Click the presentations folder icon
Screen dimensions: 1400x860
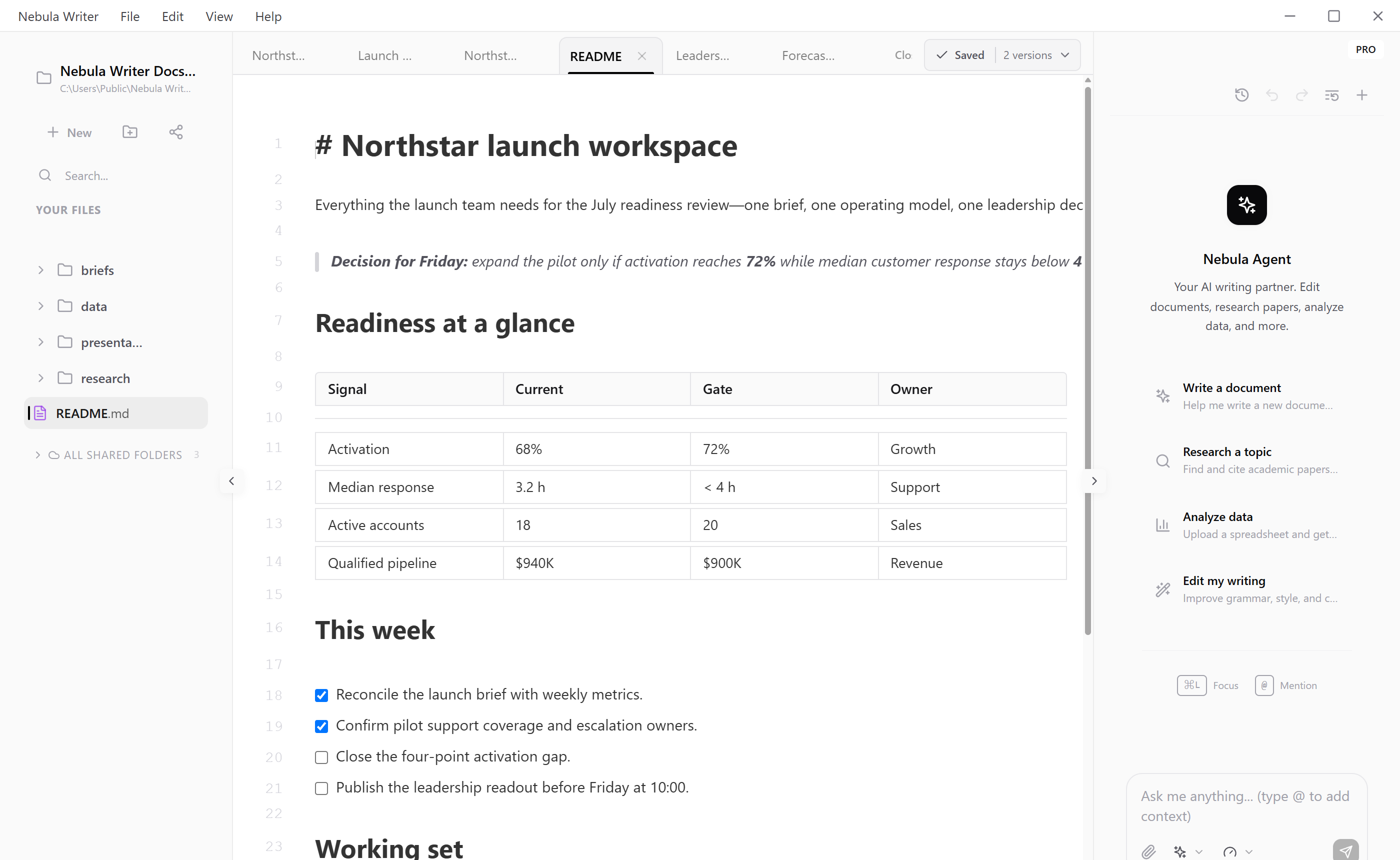tap(65, 342)
